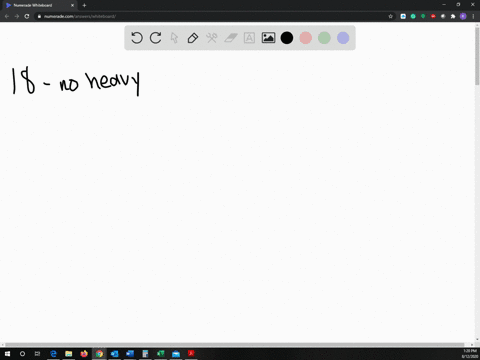Click the taskbar clock and date
The height and width of the screenshot is (360, 480).
point(470,354)
